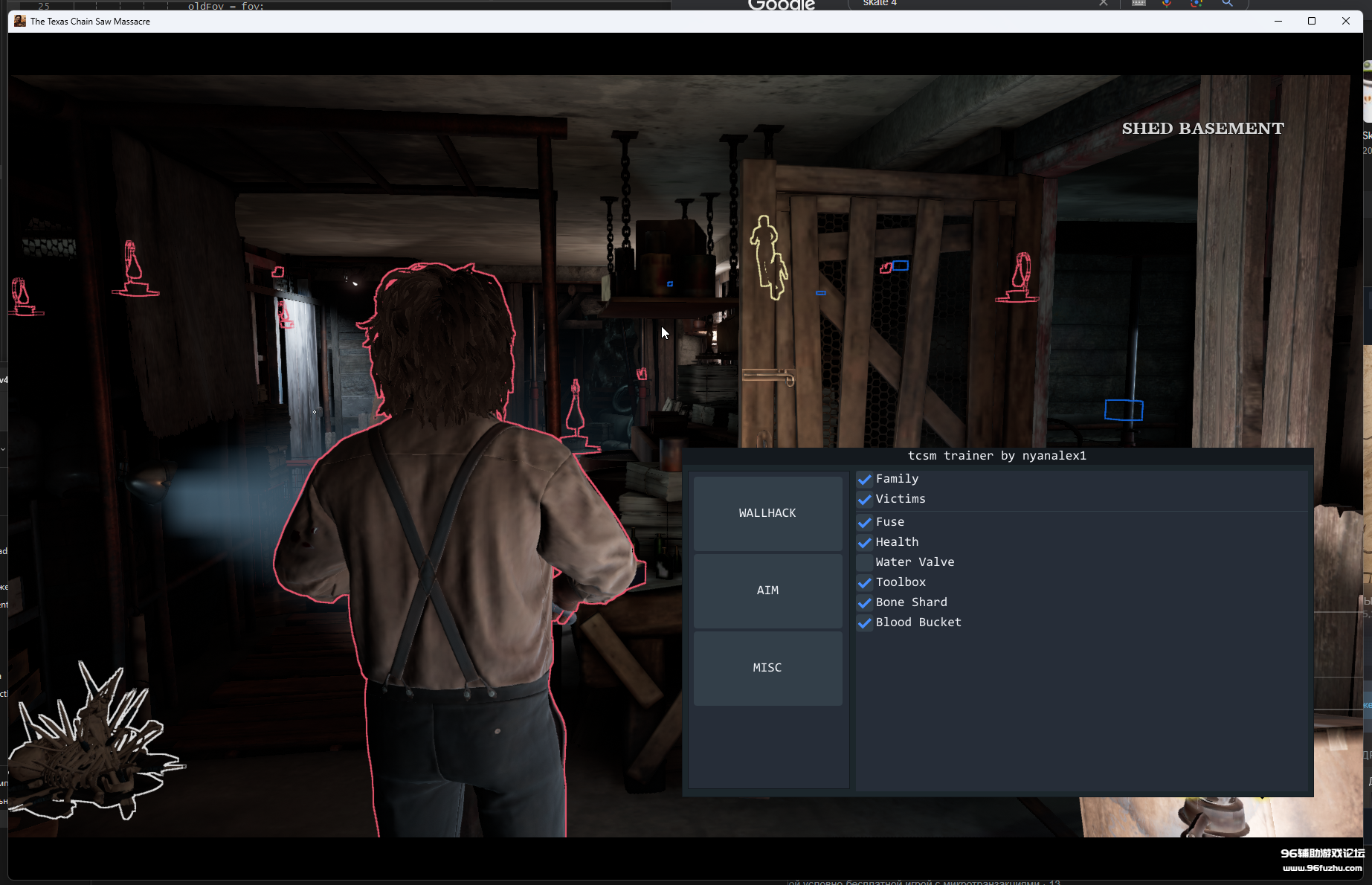Screen dimensions: 1372x885
Task: Click the "tcsm trainer by nyanalex1" title bar
Action: coord(997,456)
